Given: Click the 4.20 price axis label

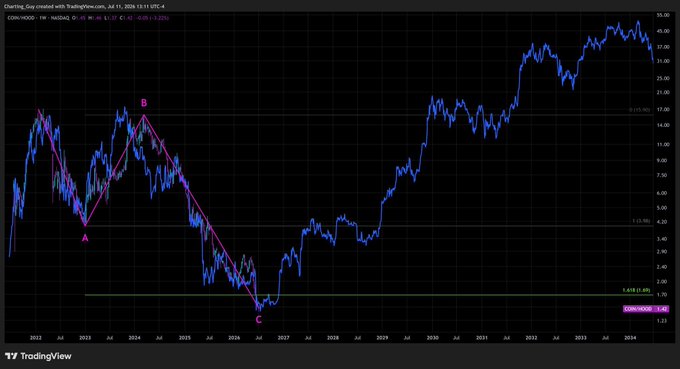Looking at the screenshot, I should pos(662,222).
